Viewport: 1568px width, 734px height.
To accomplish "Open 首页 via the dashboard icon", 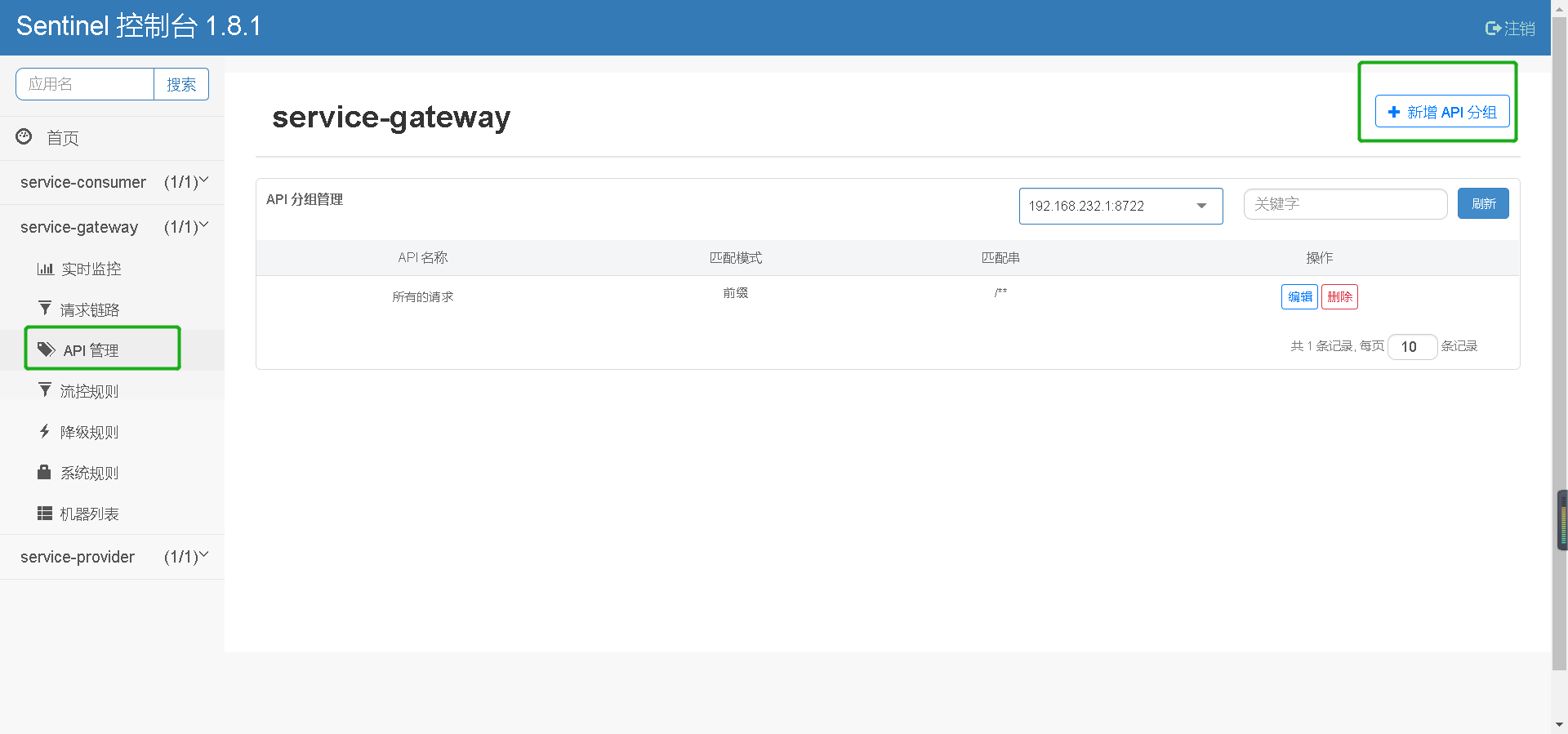I will pyautogui.click(x=24, y=136).
